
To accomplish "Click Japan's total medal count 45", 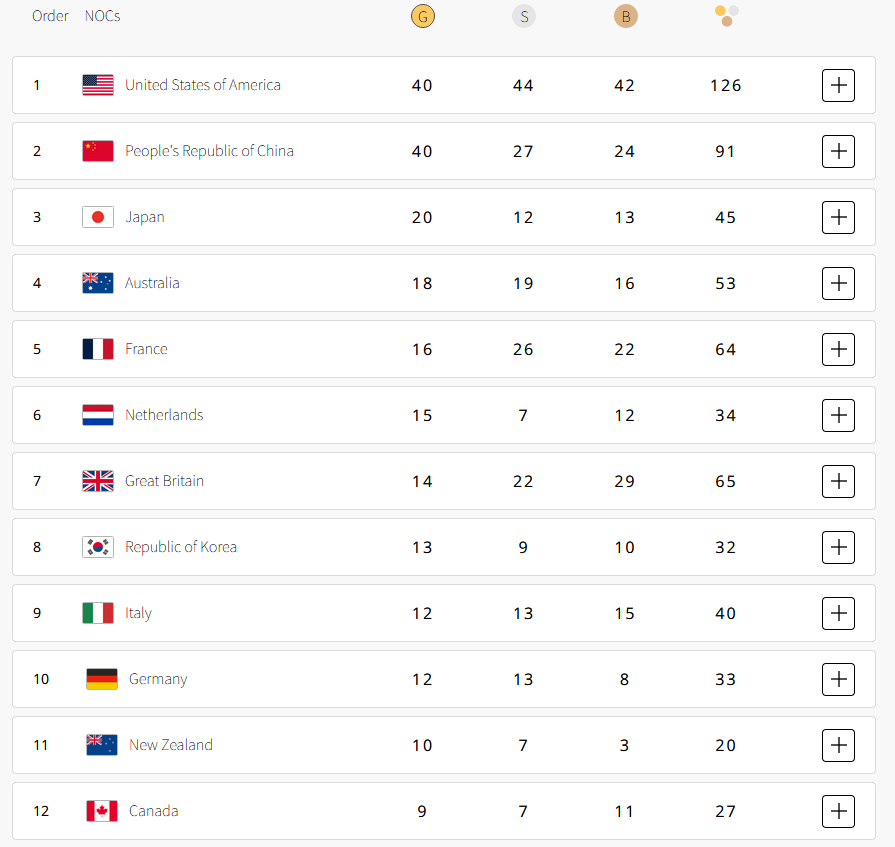I will (726, 217).
